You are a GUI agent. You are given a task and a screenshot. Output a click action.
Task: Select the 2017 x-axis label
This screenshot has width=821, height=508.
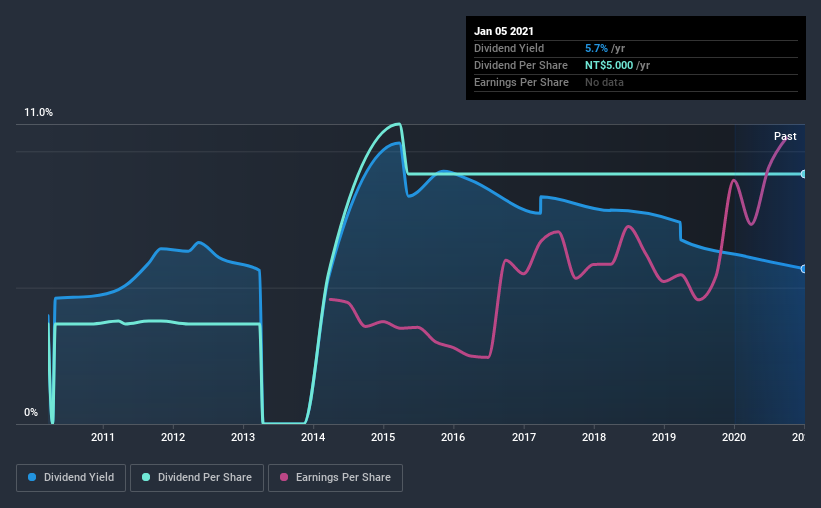click(x=524, y=437)
